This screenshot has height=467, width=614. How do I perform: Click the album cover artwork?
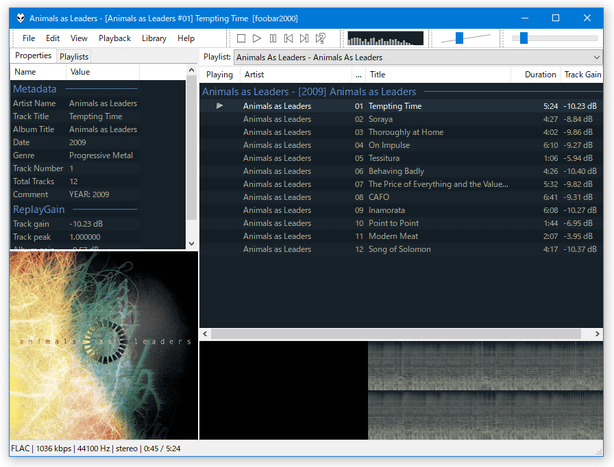point(104,345)
